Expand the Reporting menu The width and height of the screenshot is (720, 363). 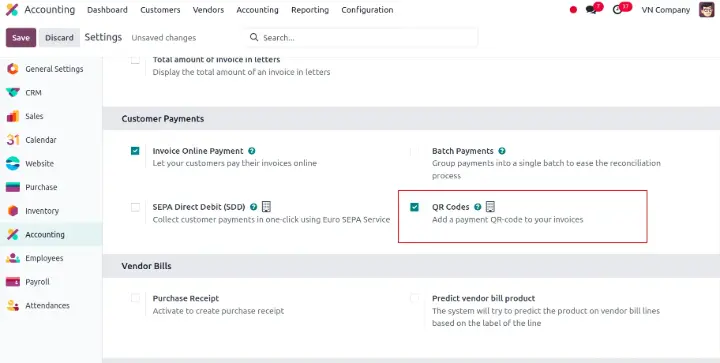(x=310, y=10)
